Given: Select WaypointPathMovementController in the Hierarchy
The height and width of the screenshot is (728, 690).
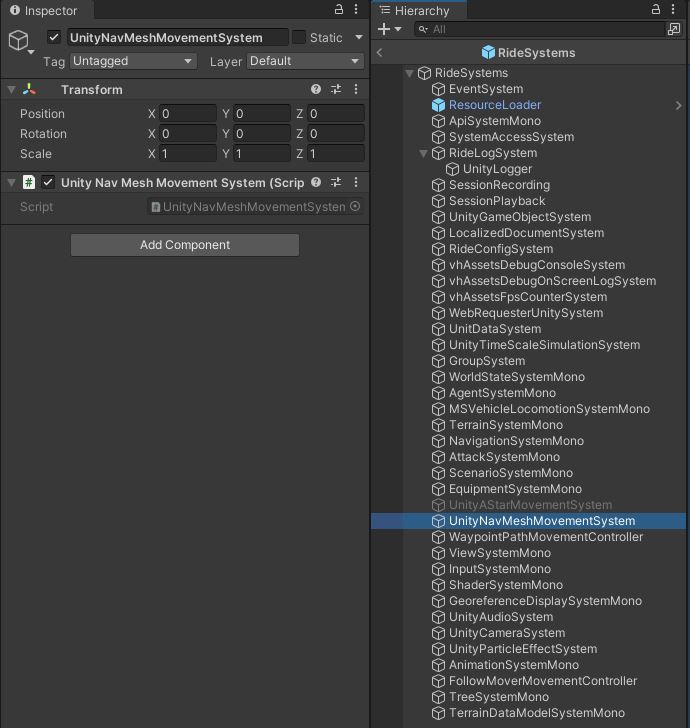Looking at the screenshot, I should click(546, 537).
